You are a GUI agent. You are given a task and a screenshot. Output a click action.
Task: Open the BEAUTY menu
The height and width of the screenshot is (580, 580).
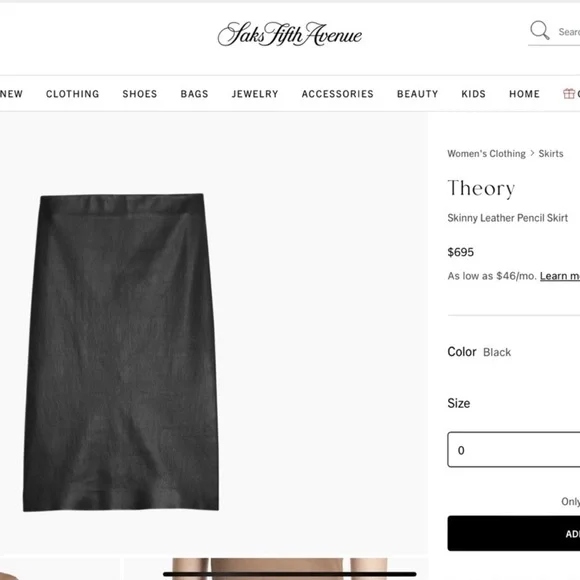pos(418,94)
